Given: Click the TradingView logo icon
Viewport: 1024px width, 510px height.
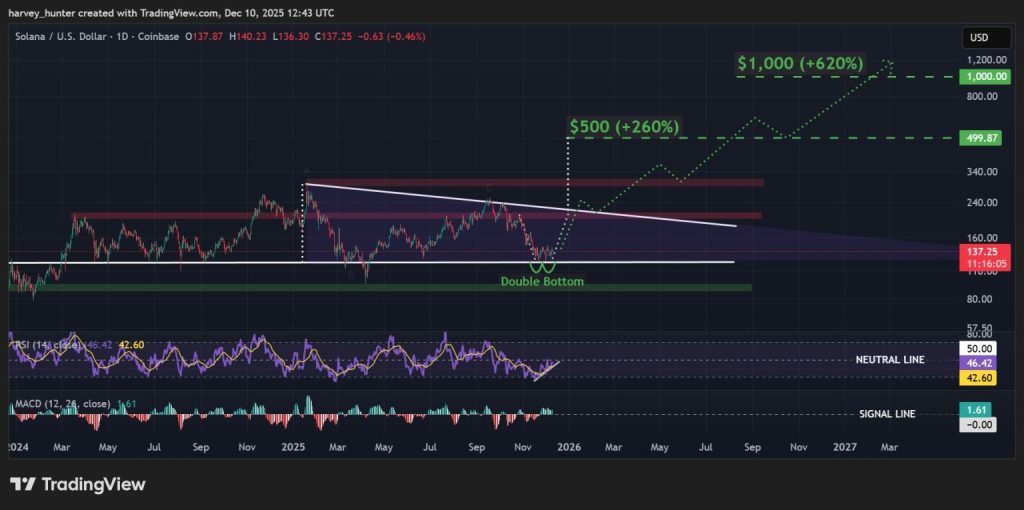Looking at the screenshot, I should [24, 484].
